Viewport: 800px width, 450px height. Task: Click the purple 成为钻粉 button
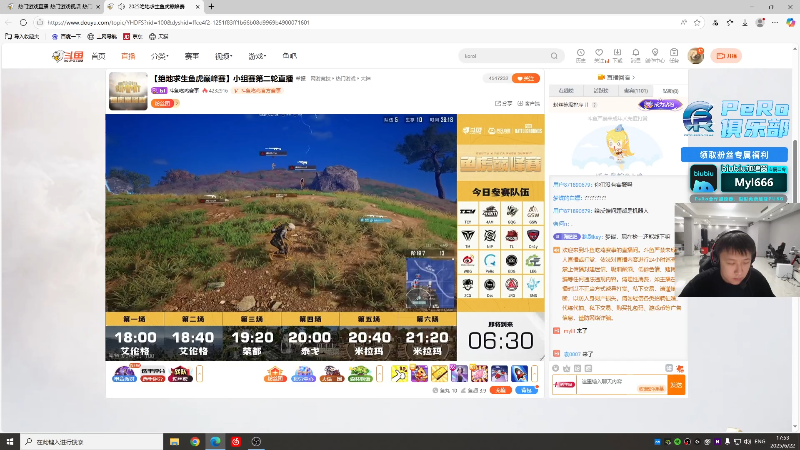(660, 105)
